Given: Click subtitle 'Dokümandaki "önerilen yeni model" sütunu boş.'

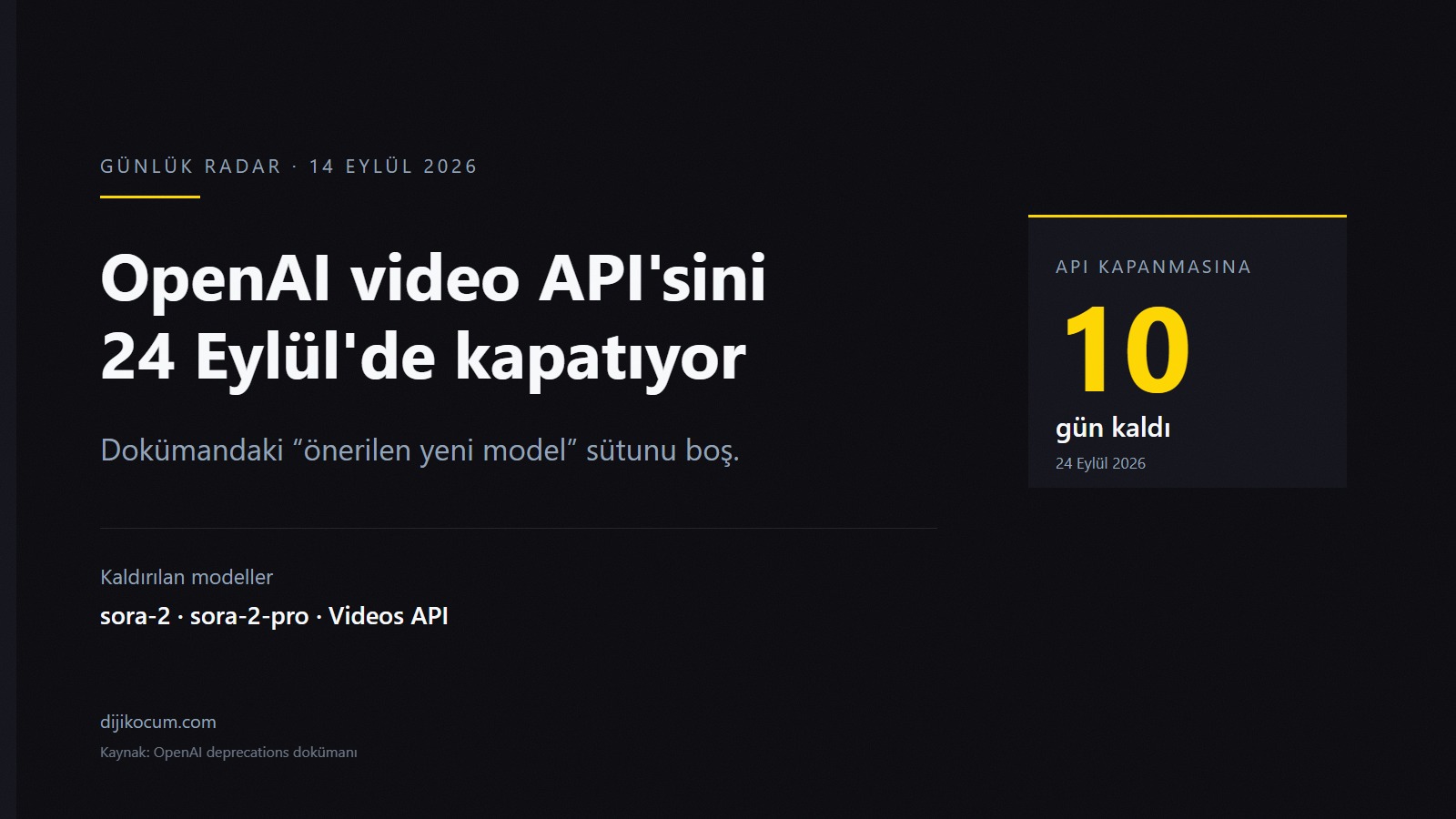Looking at the screenshot, I should [420, 450].
